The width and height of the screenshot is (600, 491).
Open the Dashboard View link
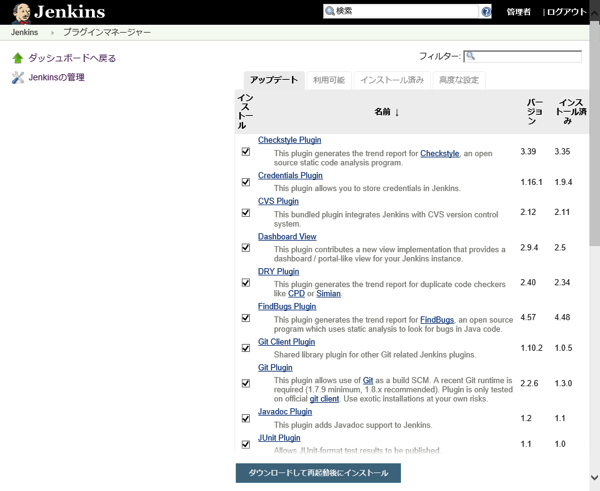click(287, 237)
